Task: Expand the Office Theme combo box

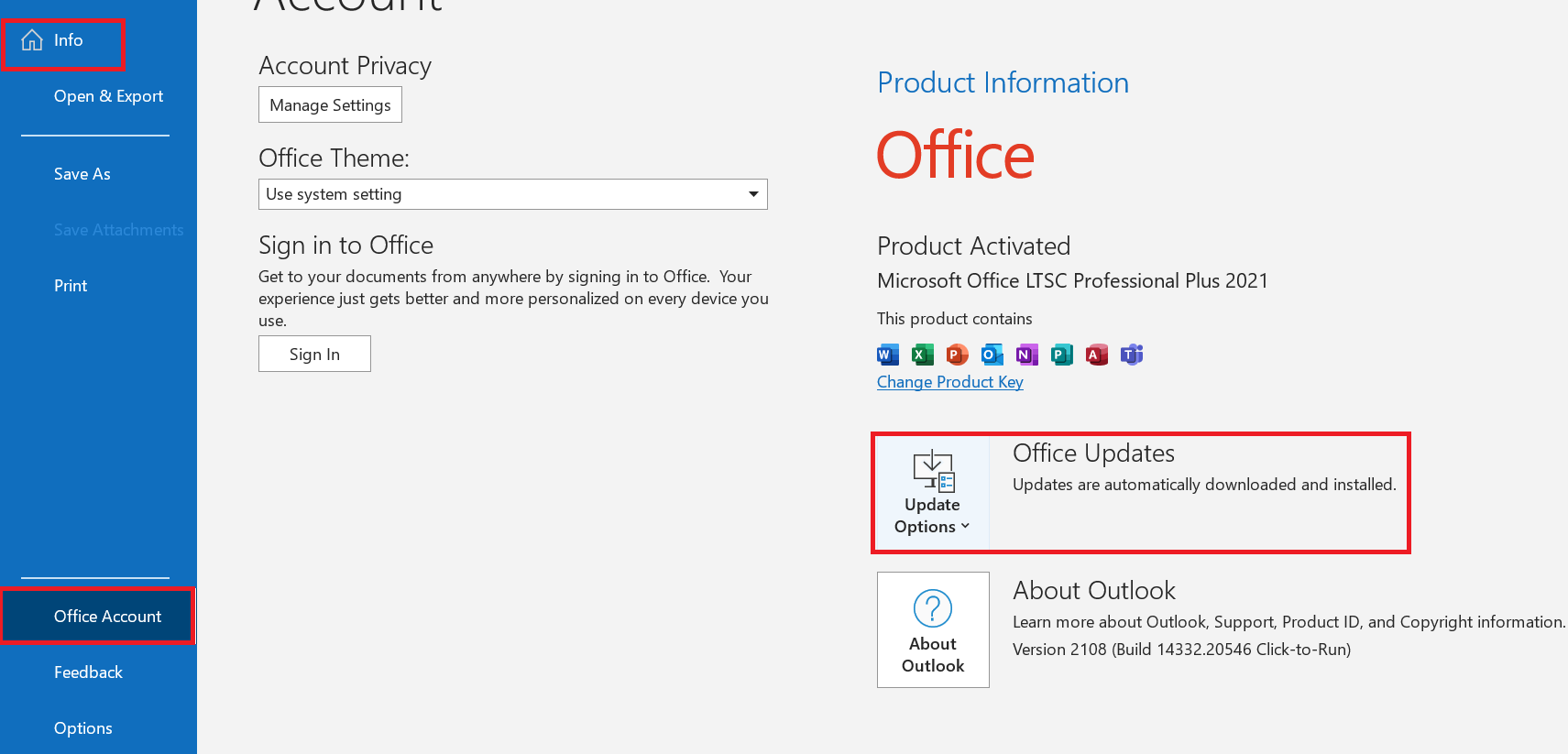Action: pos(513,194)
